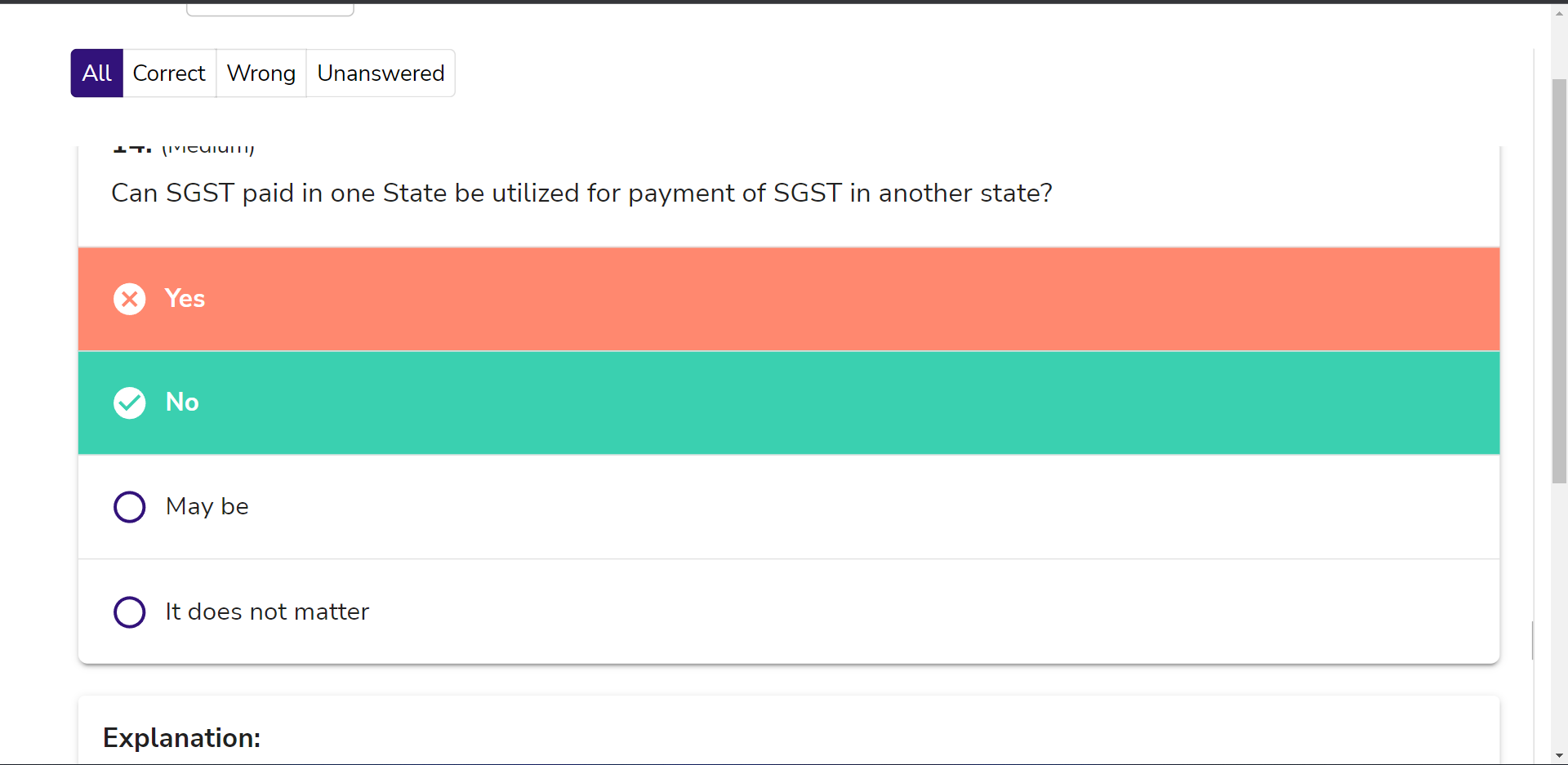This screenshot has width=1568, height=765.
Task: Click the vertical page scrollbar thumb
Action: pyautogui.click(x=1559, y=278)
